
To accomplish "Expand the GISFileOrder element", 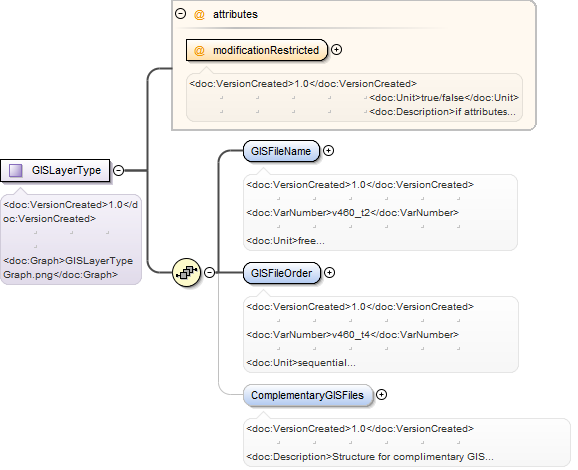I will click(x=329, y=272).
